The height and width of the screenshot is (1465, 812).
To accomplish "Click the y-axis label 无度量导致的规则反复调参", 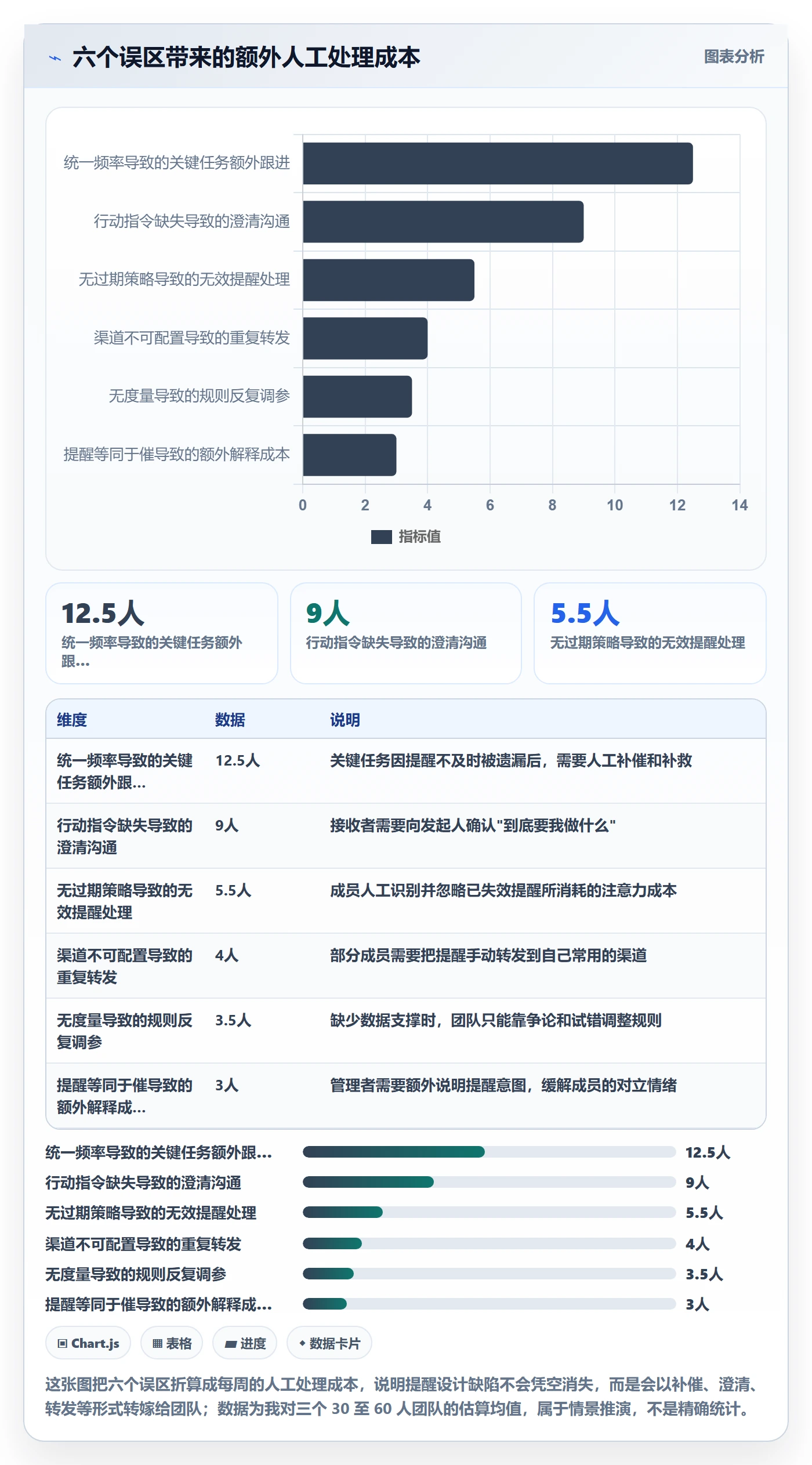I will tap(199, 396).
